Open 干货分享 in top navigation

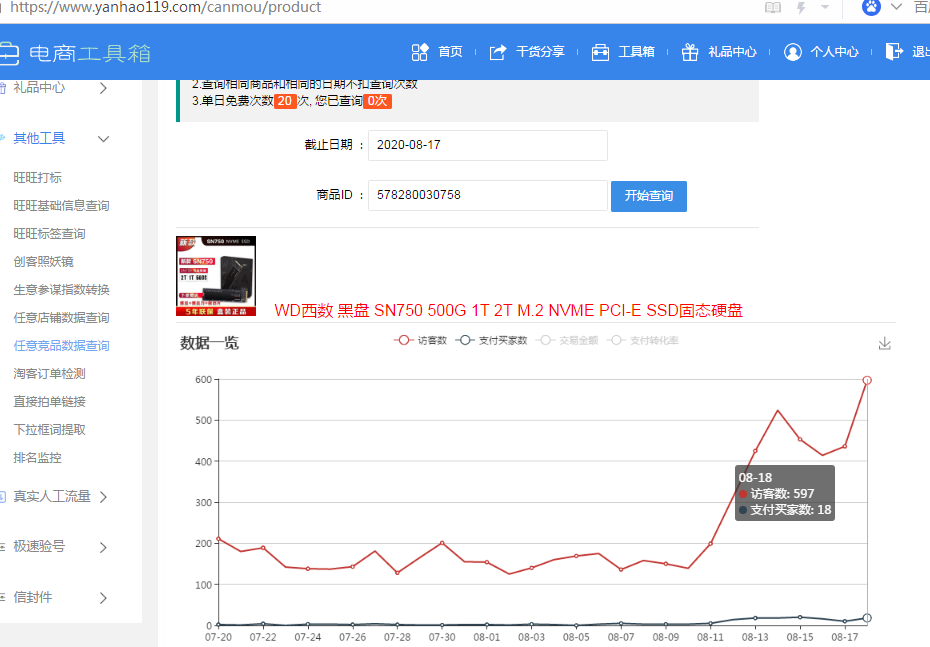pyautogui.click(x=540, y=52)
